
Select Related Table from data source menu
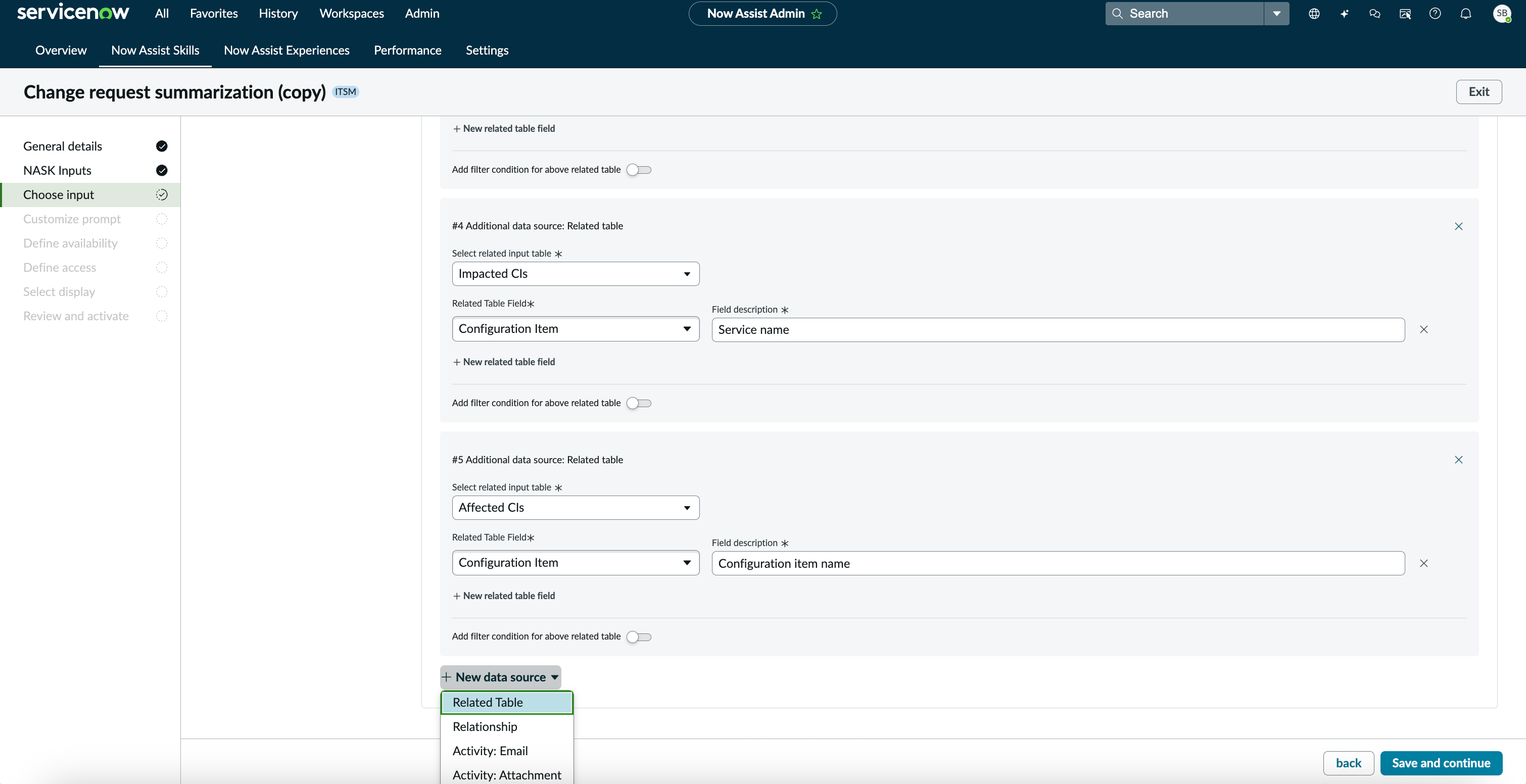(507, 702)
